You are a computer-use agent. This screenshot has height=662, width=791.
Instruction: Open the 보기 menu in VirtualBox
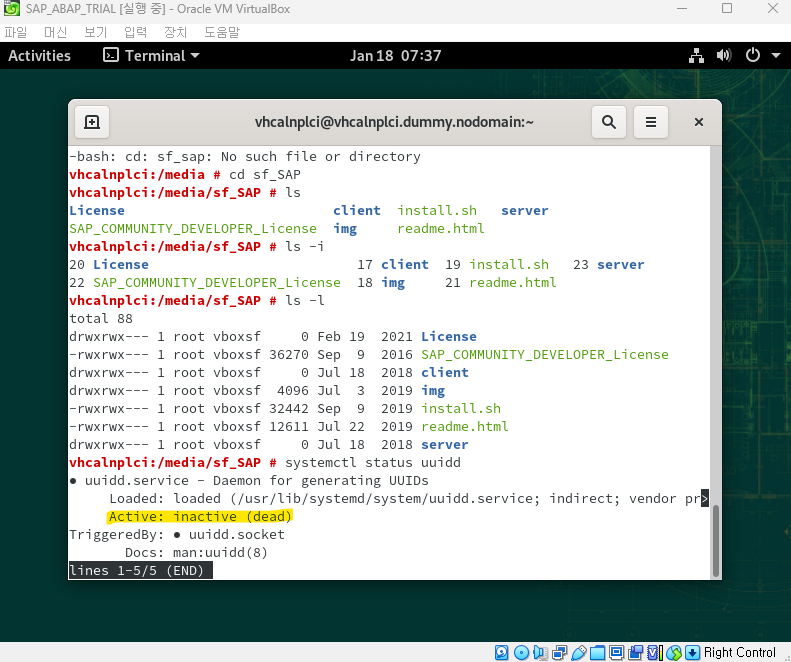(95, 32)
